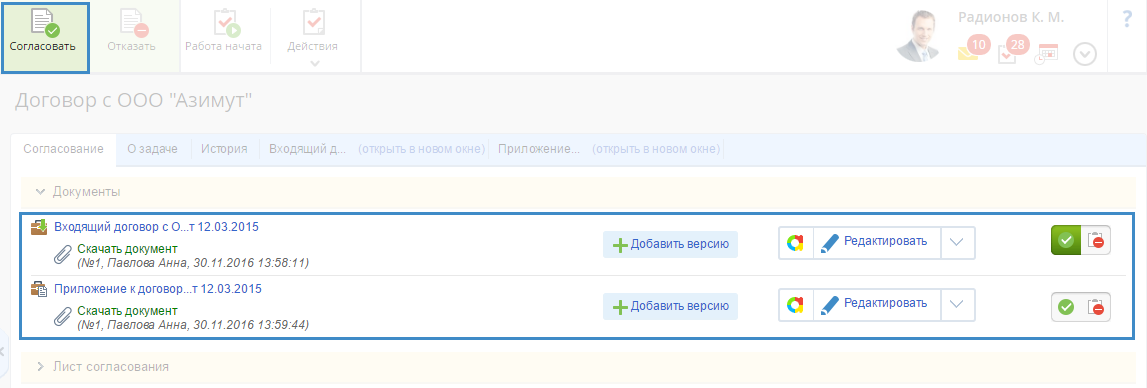Click the help question mark icon
The width and height of the screenshot is (1147, 388).
(1127, 20)
